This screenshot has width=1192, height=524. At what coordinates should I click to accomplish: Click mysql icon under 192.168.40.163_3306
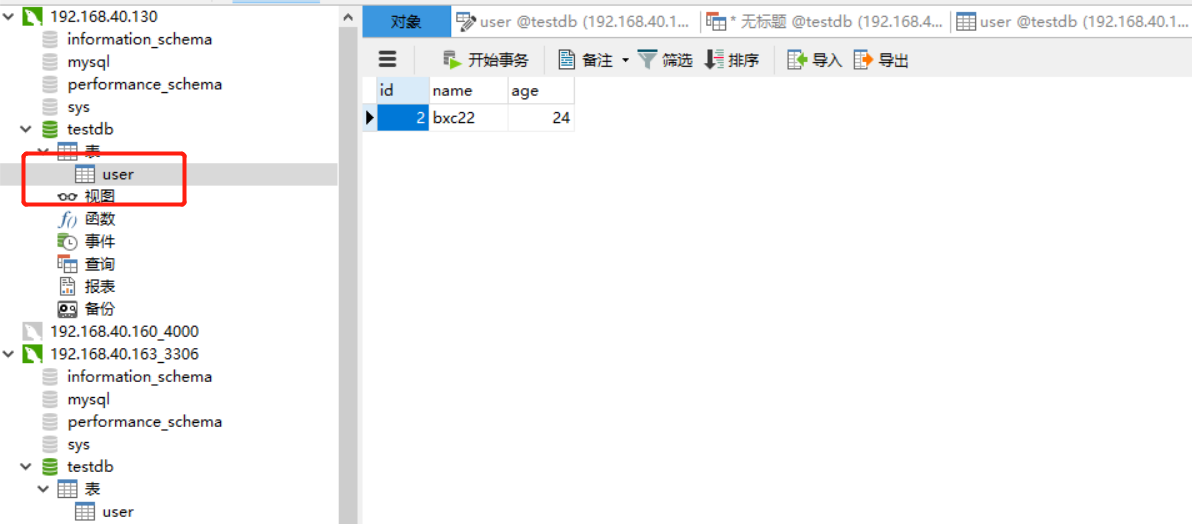point(50,399)
